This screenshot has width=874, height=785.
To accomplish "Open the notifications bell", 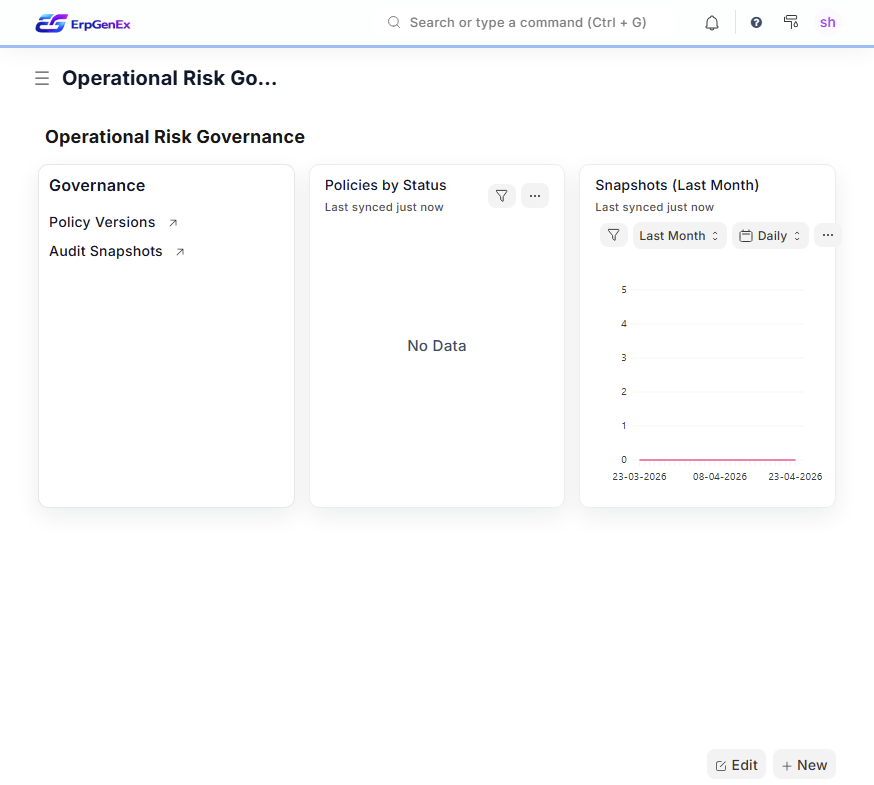I will (712, 23).
